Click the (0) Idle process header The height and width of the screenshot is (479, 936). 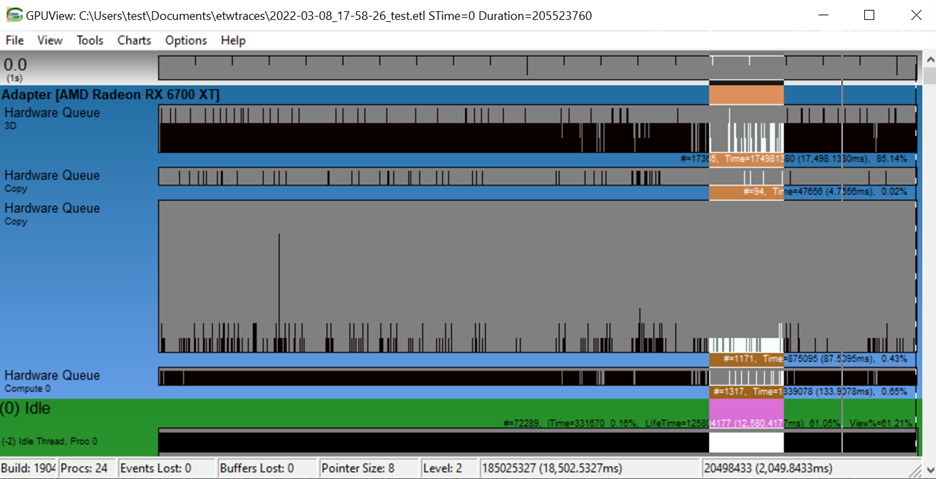(25, 409)
